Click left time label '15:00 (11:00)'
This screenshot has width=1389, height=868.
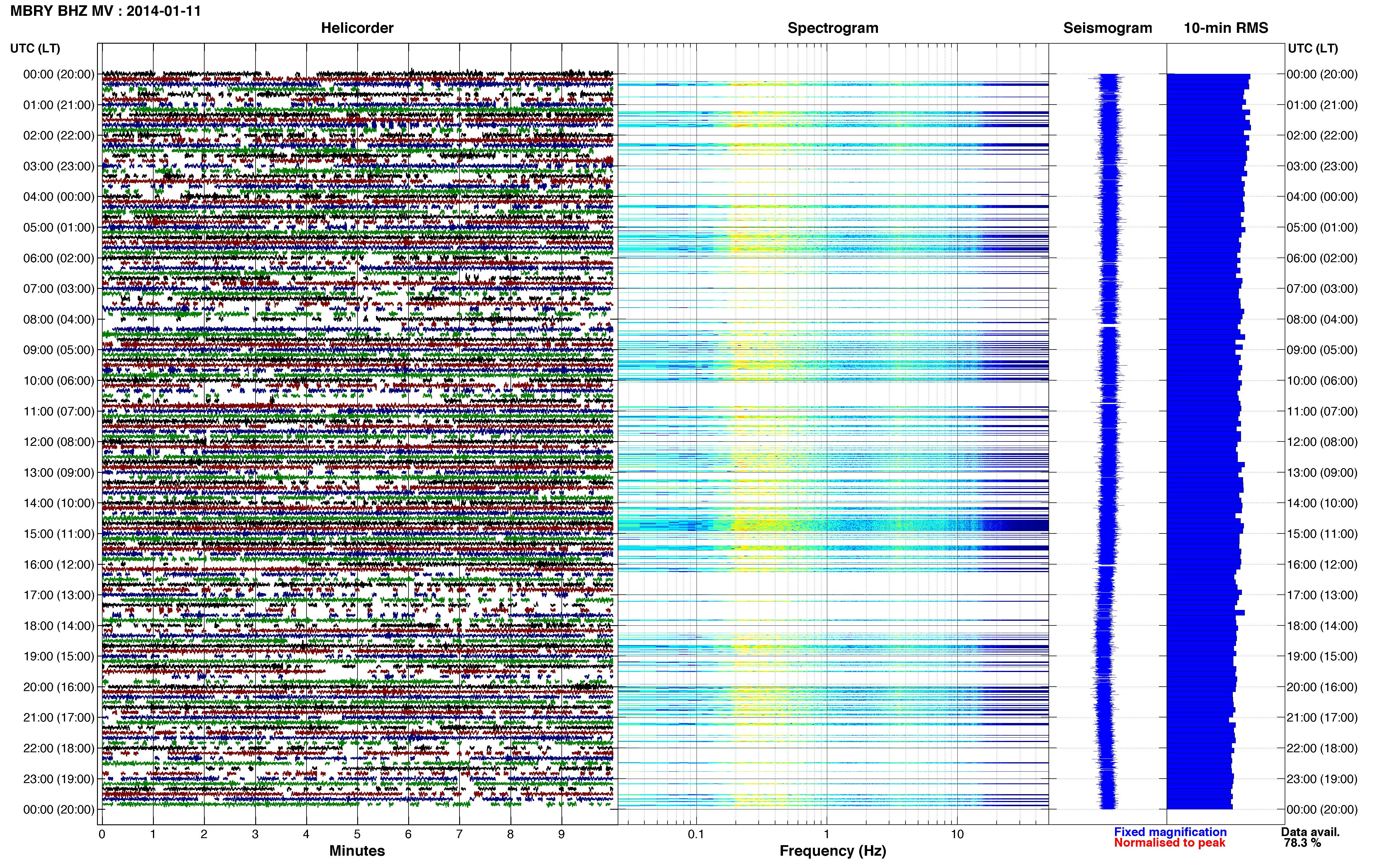59,534
